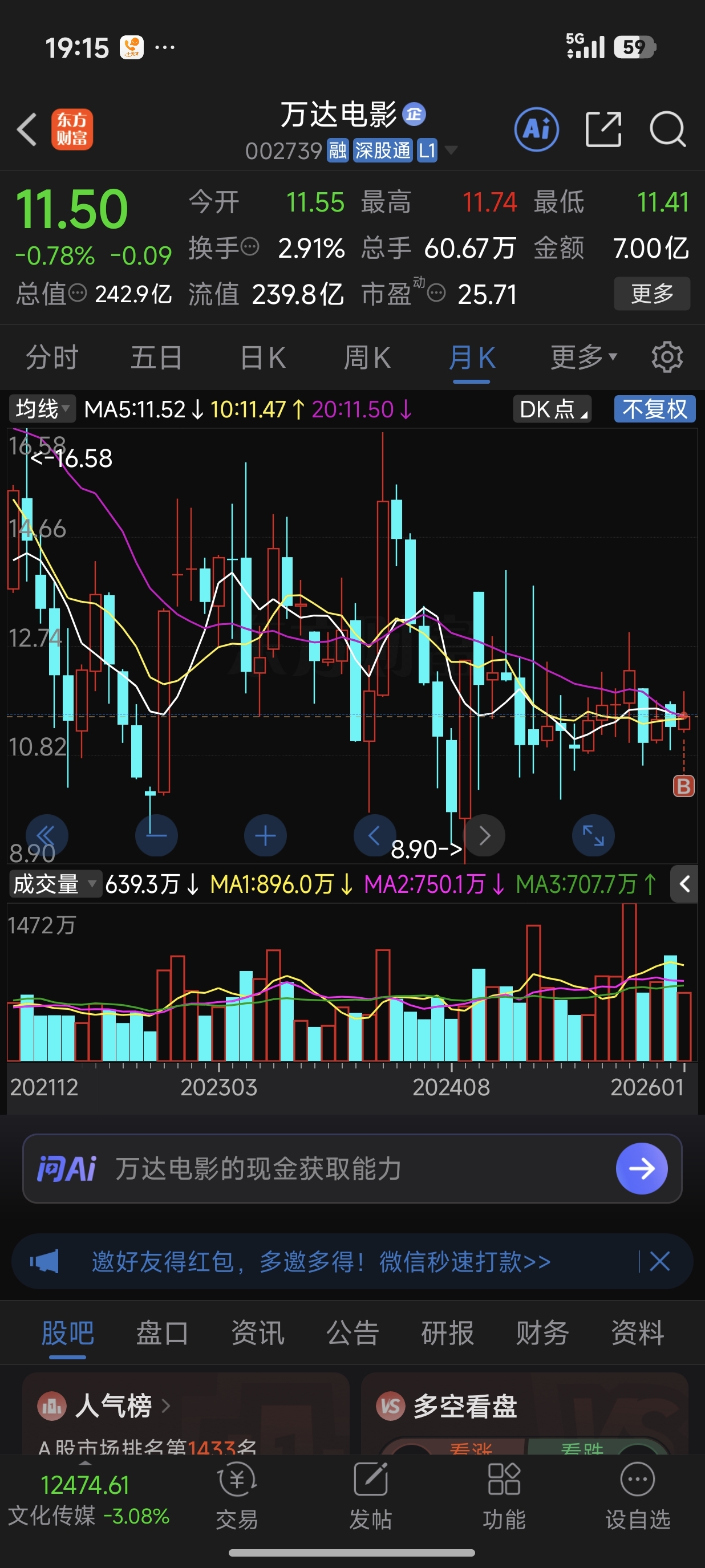Tap the 问Ai question input field
This screenshot has width=705, height=1568.
coord(352,1168)
